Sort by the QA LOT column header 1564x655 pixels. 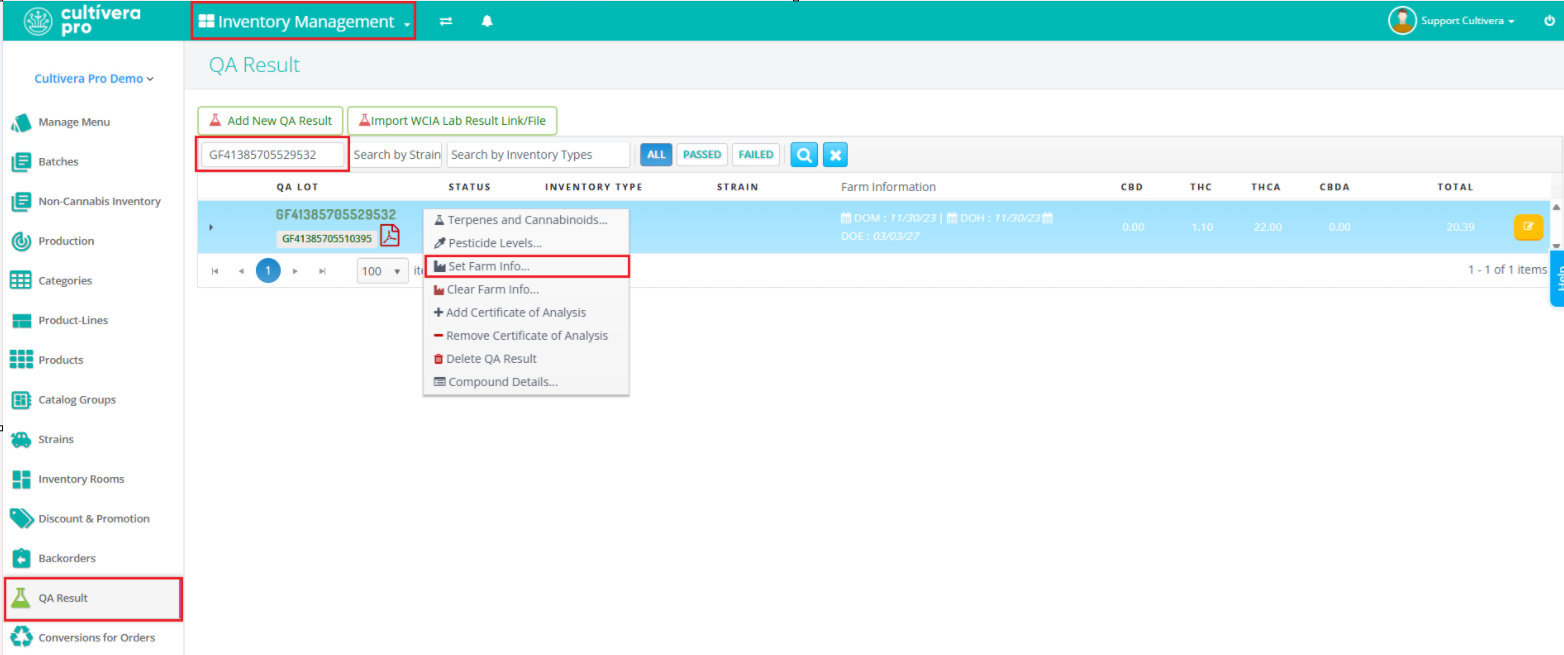[x=297, y=187]
